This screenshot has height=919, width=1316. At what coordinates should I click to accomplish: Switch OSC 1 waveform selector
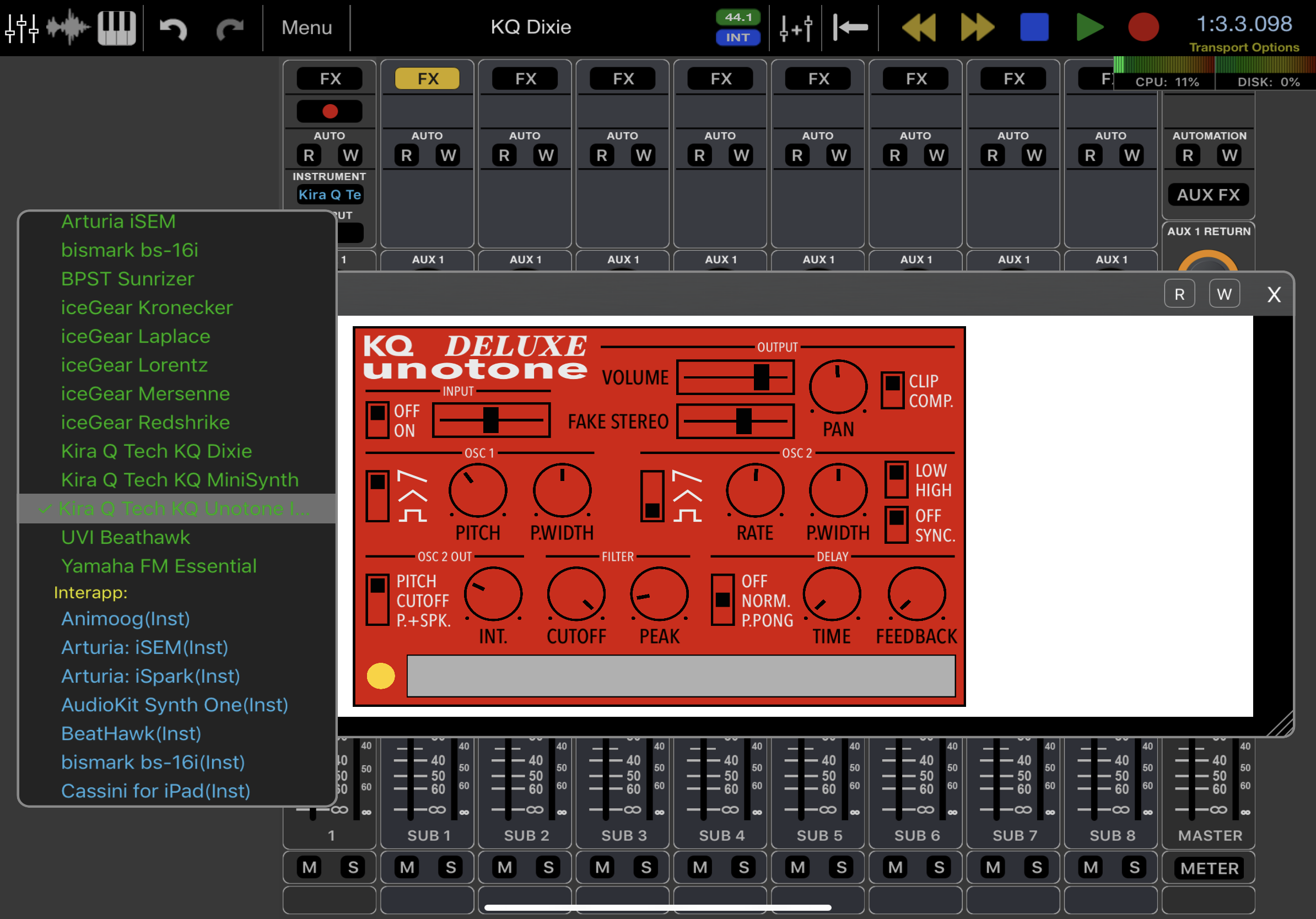click(x=377, y=496)
